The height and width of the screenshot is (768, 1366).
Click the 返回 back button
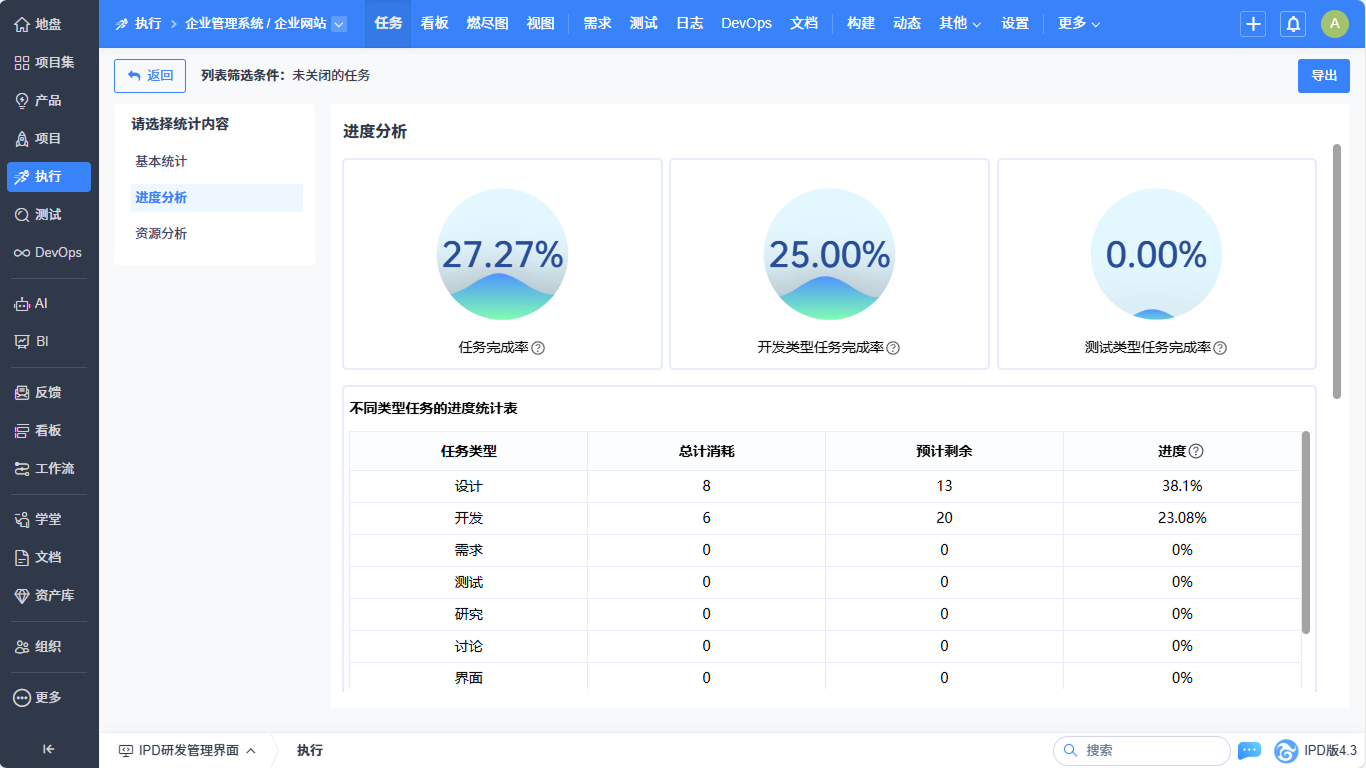click(x=150, y=76)
